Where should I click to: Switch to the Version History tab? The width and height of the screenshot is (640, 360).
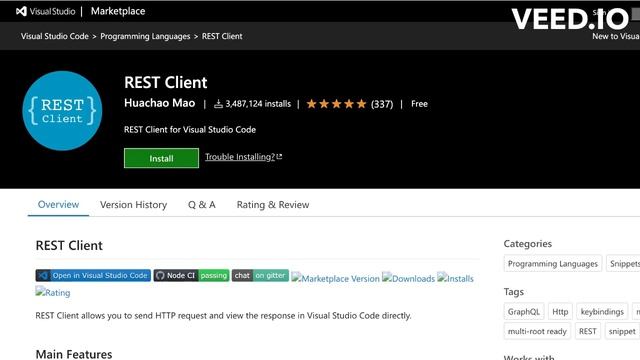tap(133, 204)
